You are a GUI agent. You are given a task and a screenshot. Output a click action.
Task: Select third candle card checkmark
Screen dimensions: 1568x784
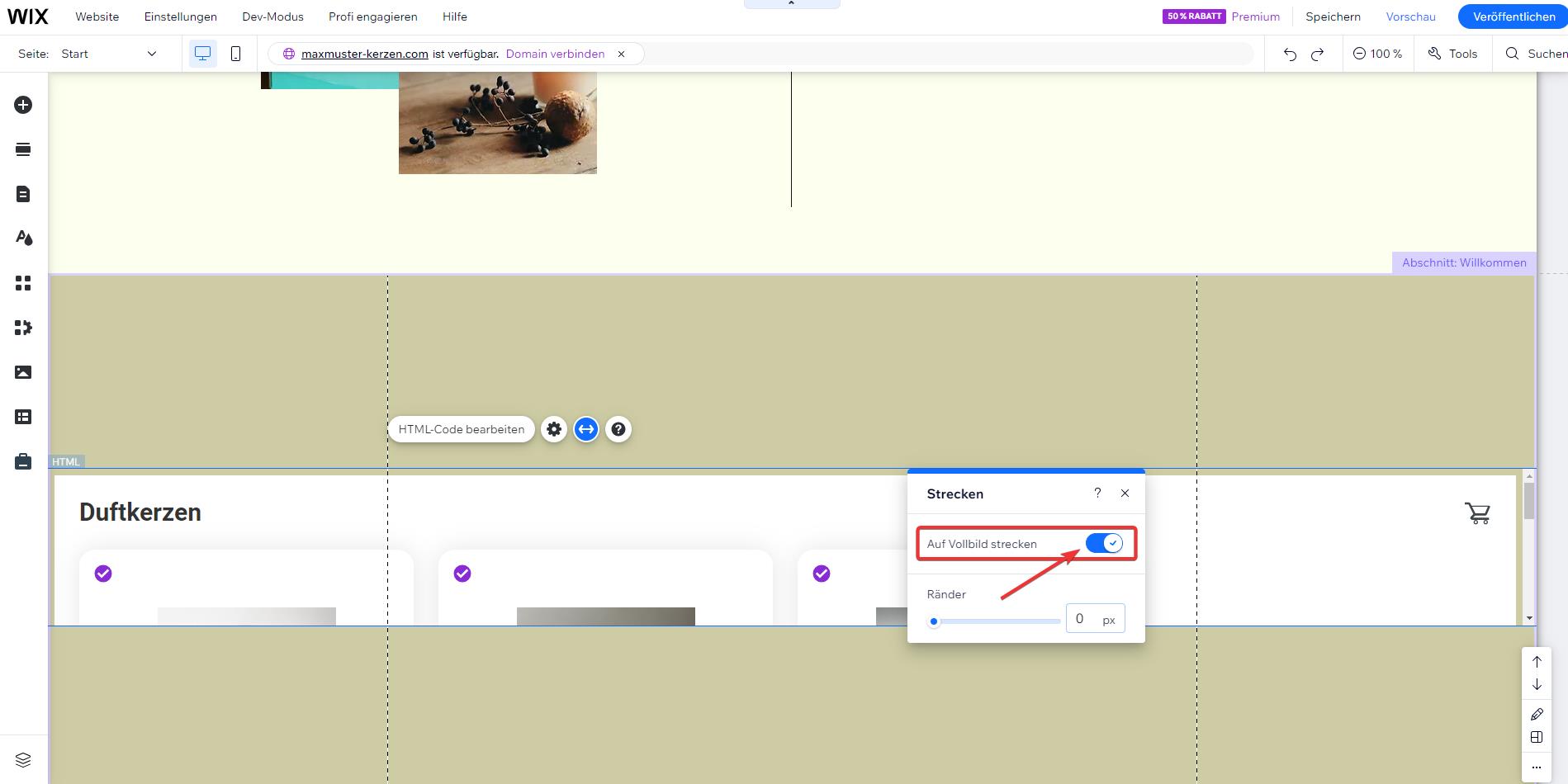click(x=822, y=574)
